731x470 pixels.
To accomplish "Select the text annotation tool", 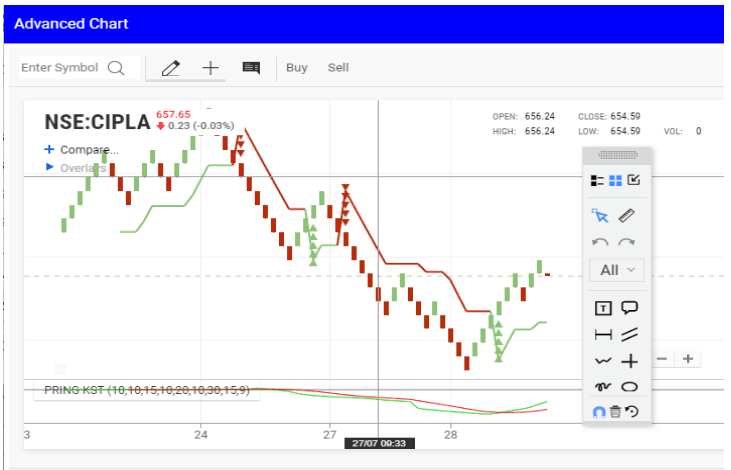I will click(602, 308).
